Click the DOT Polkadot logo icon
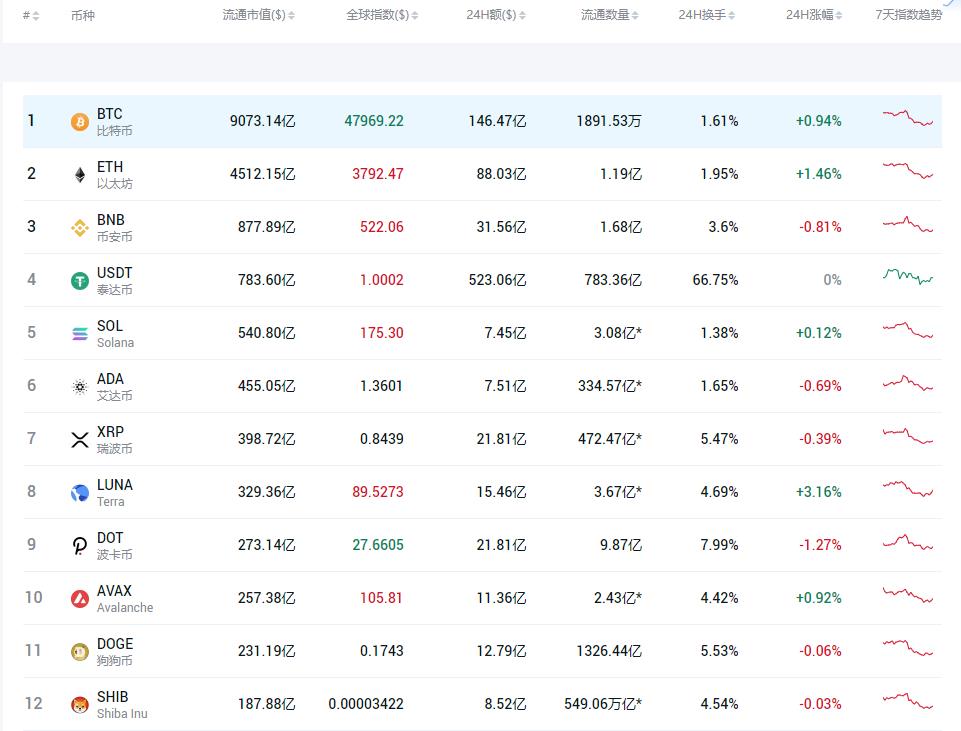961x731 pixels. (x=80, y=545)
